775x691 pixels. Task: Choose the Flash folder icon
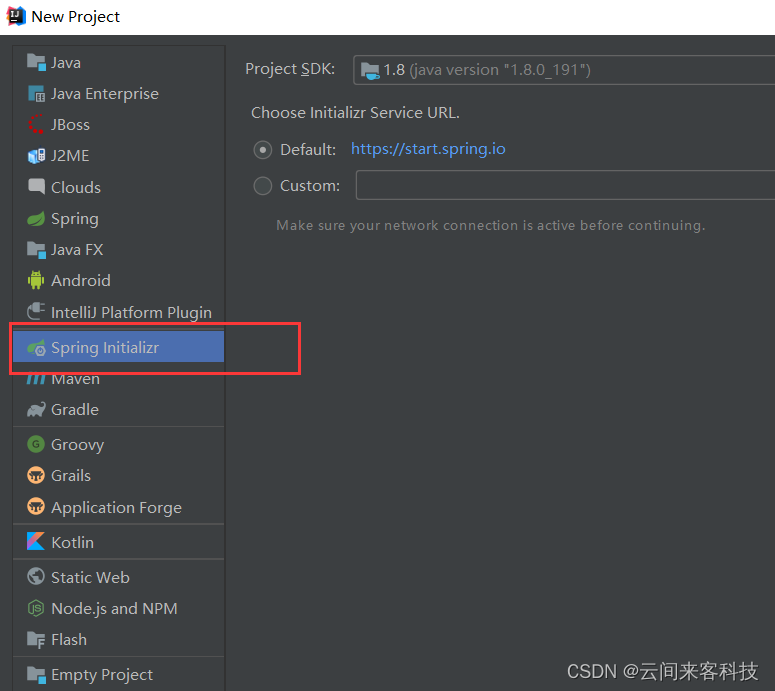36,640
